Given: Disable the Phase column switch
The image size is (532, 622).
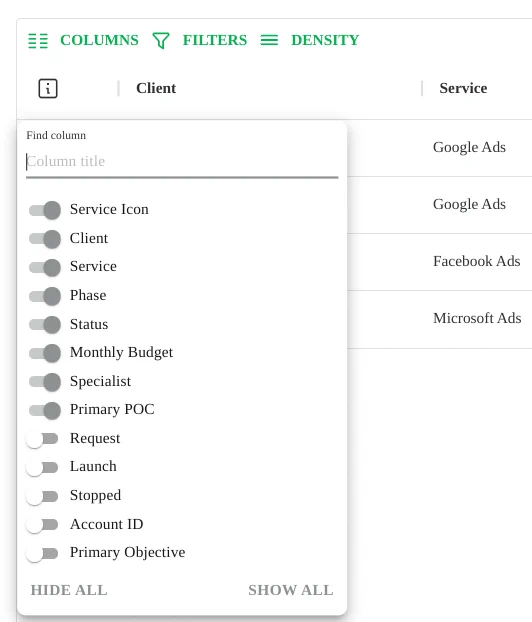Looking at the screenshot, I should (x=45, y=296).
